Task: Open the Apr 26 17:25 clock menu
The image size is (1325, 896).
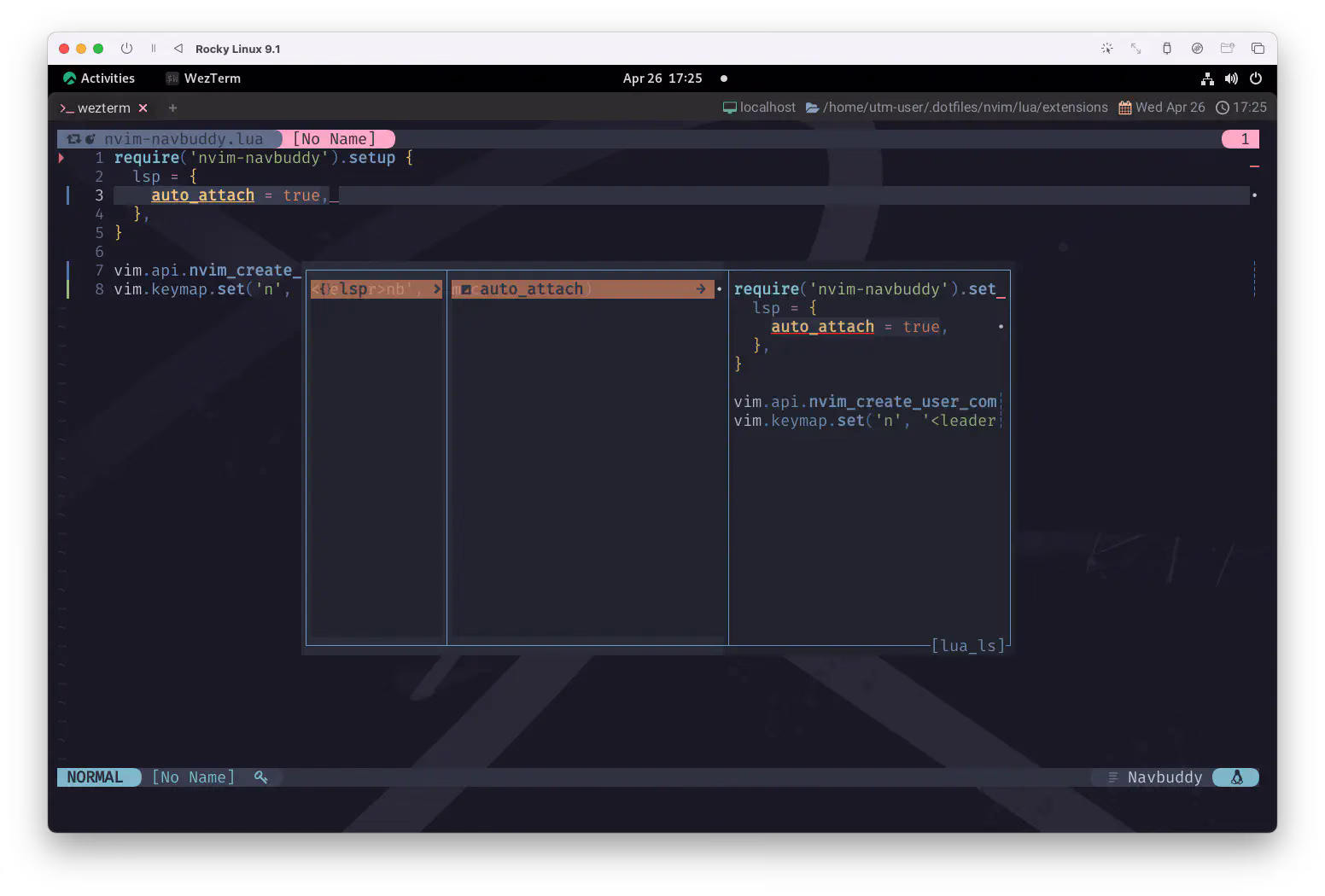Action: (x=662, y=79)
